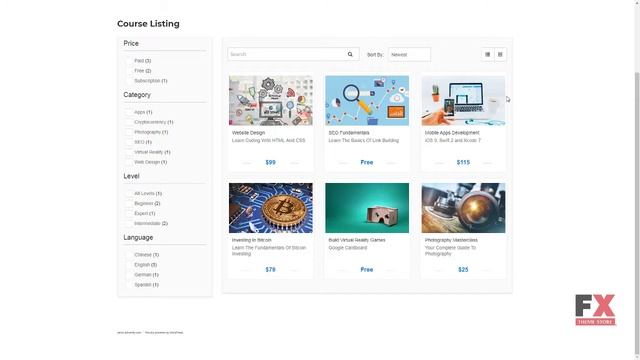Check the SEO category filter
Screen dimensions: 640x360
point(129,142)
